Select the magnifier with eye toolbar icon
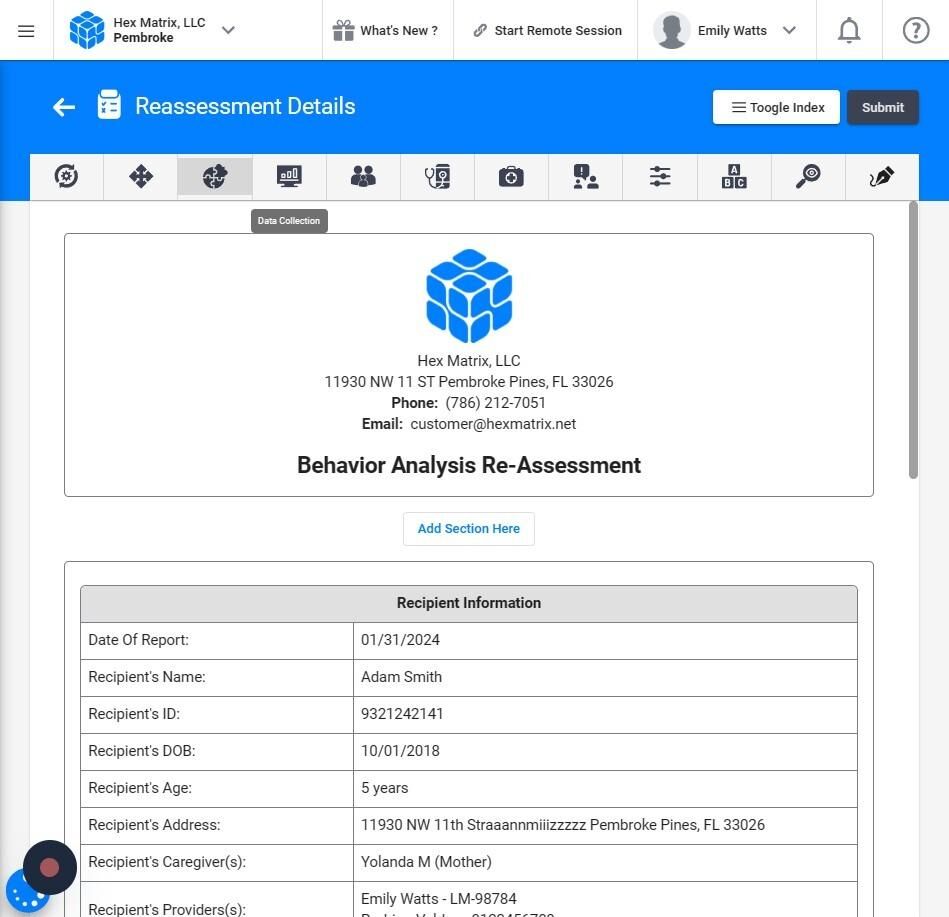The image size is (949, 917). point(807,176)
